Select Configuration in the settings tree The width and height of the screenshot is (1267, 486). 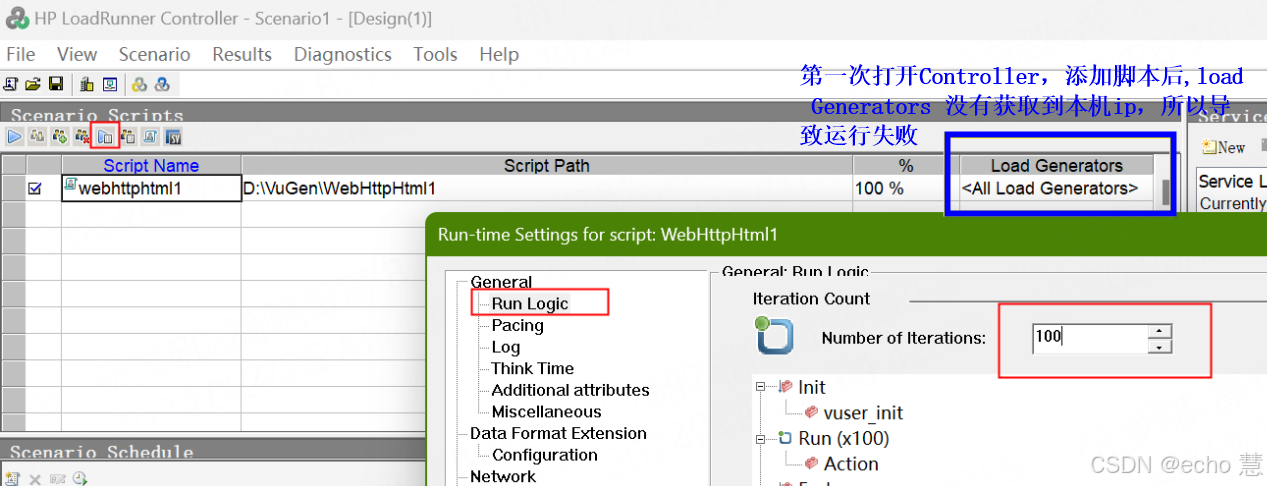tap(544, 454)
